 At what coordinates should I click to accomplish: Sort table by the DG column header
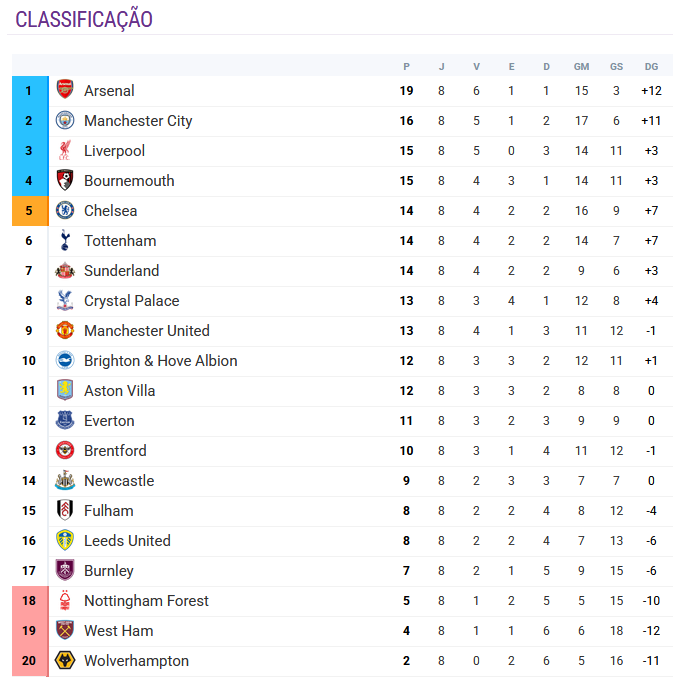(651, 66)
